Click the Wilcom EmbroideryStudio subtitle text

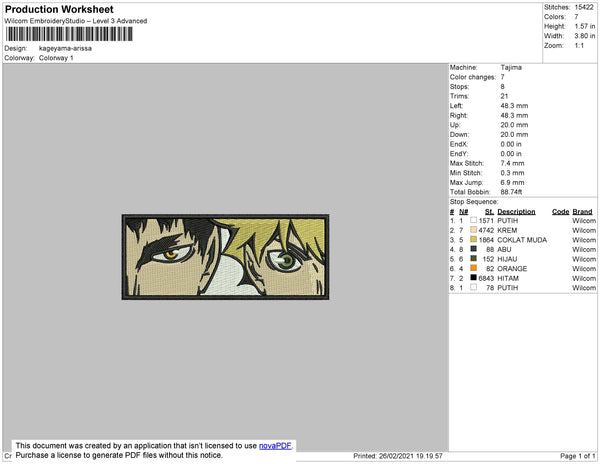[x=75, y=21]
